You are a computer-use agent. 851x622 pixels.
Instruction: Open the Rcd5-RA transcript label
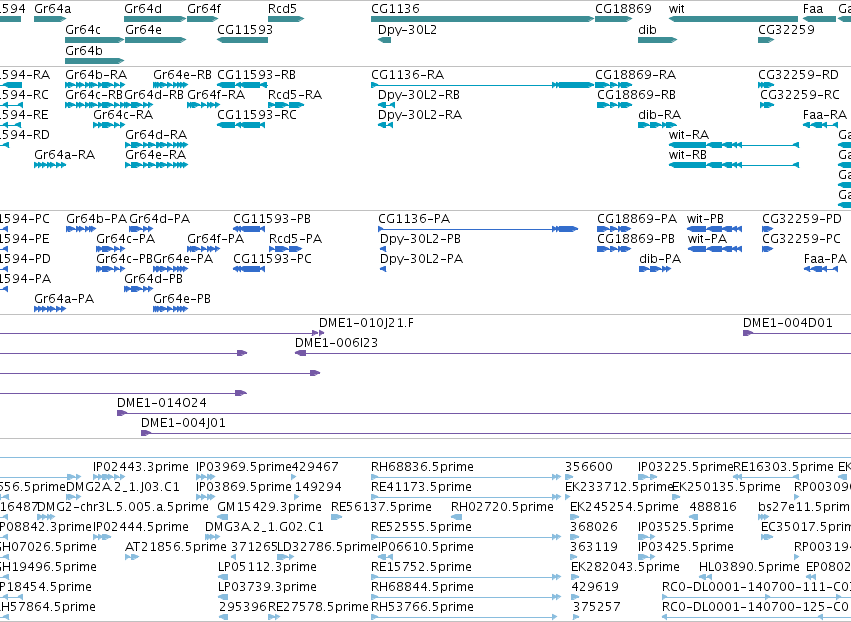(295, 95)
